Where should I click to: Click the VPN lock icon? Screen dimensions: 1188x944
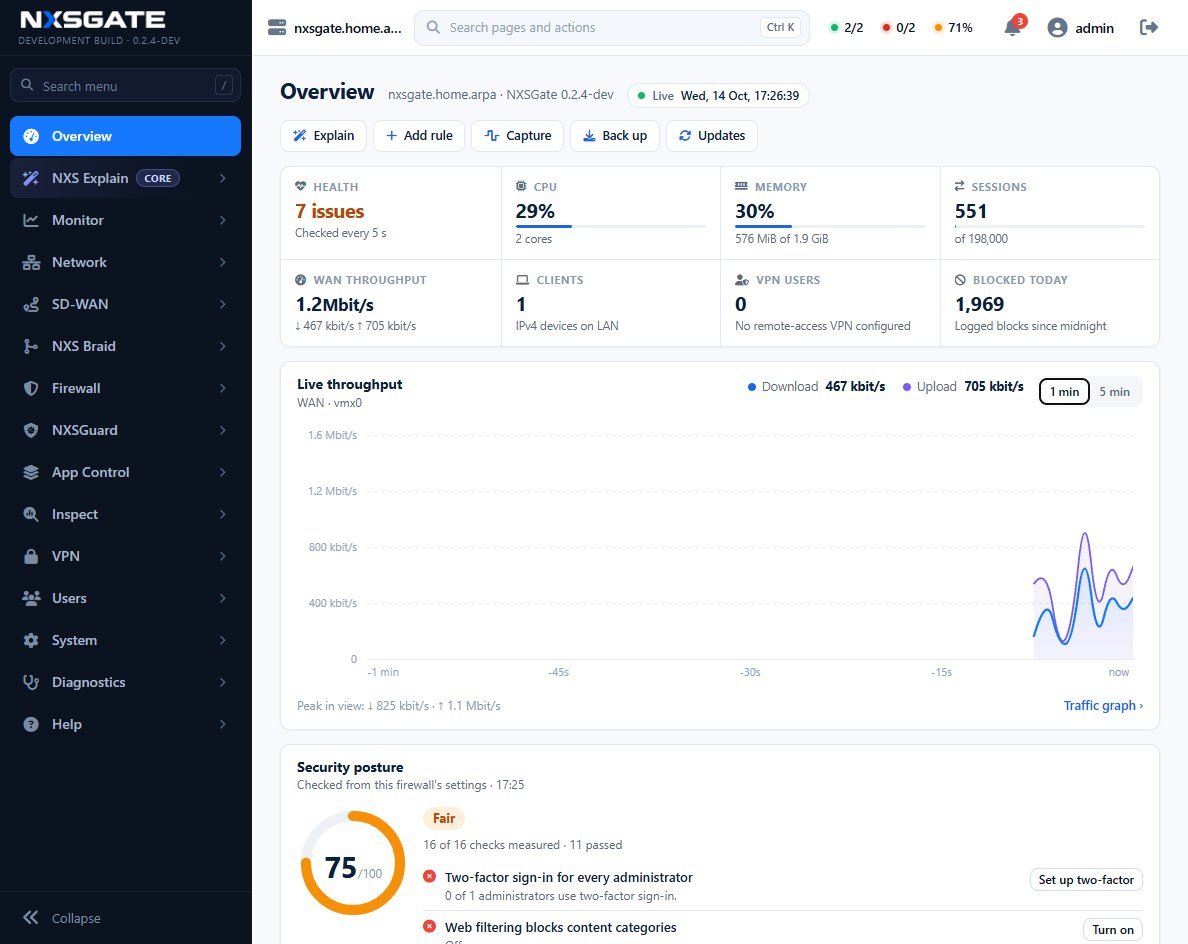[x=31, y=556]
